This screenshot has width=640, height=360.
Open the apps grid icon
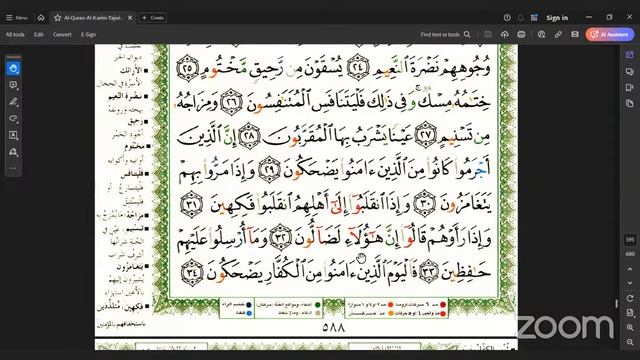(x=534, y=18)
